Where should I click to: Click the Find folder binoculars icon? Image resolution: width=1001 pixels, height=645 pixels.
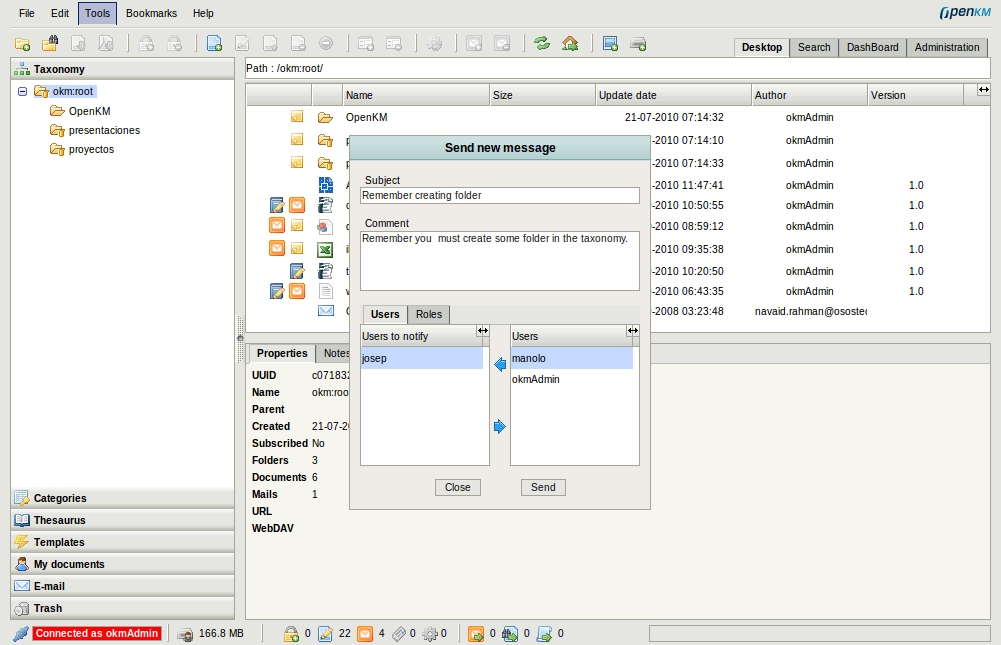50,43
